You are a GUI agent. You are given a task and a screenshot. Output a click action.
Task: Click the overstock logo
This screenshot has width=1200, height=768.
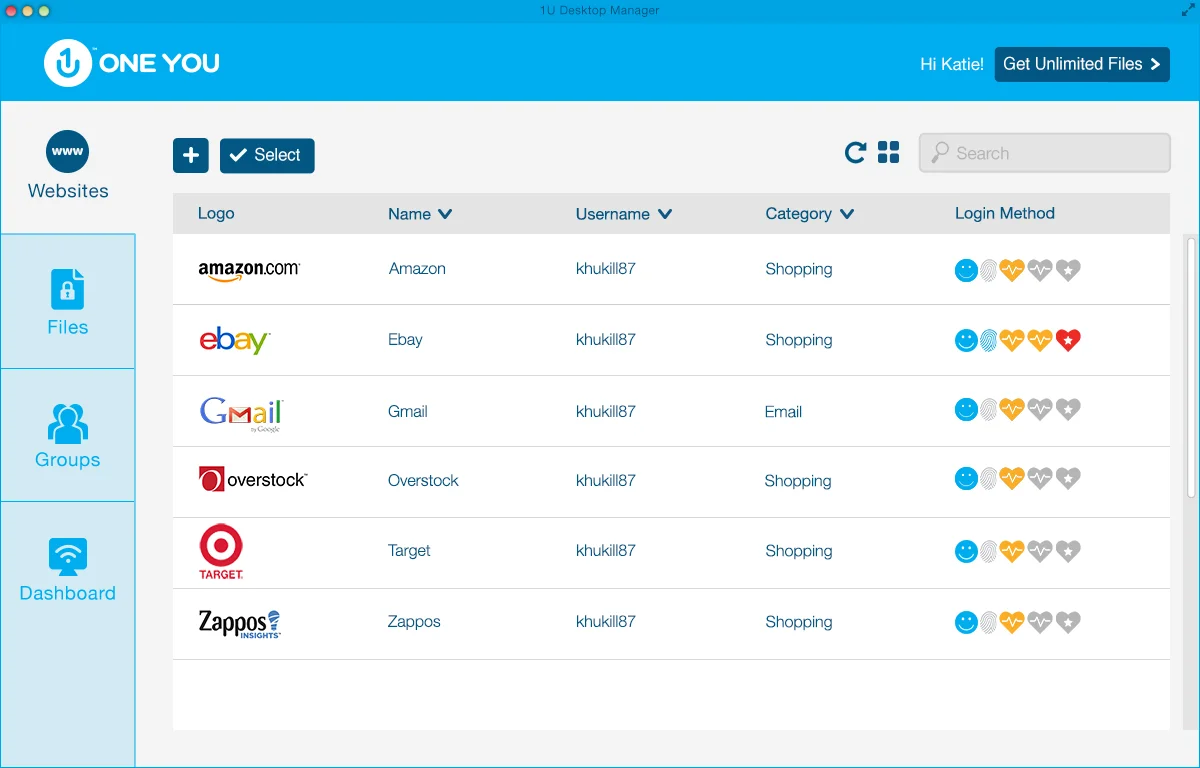pyautogui.click(x=253, y=479)
